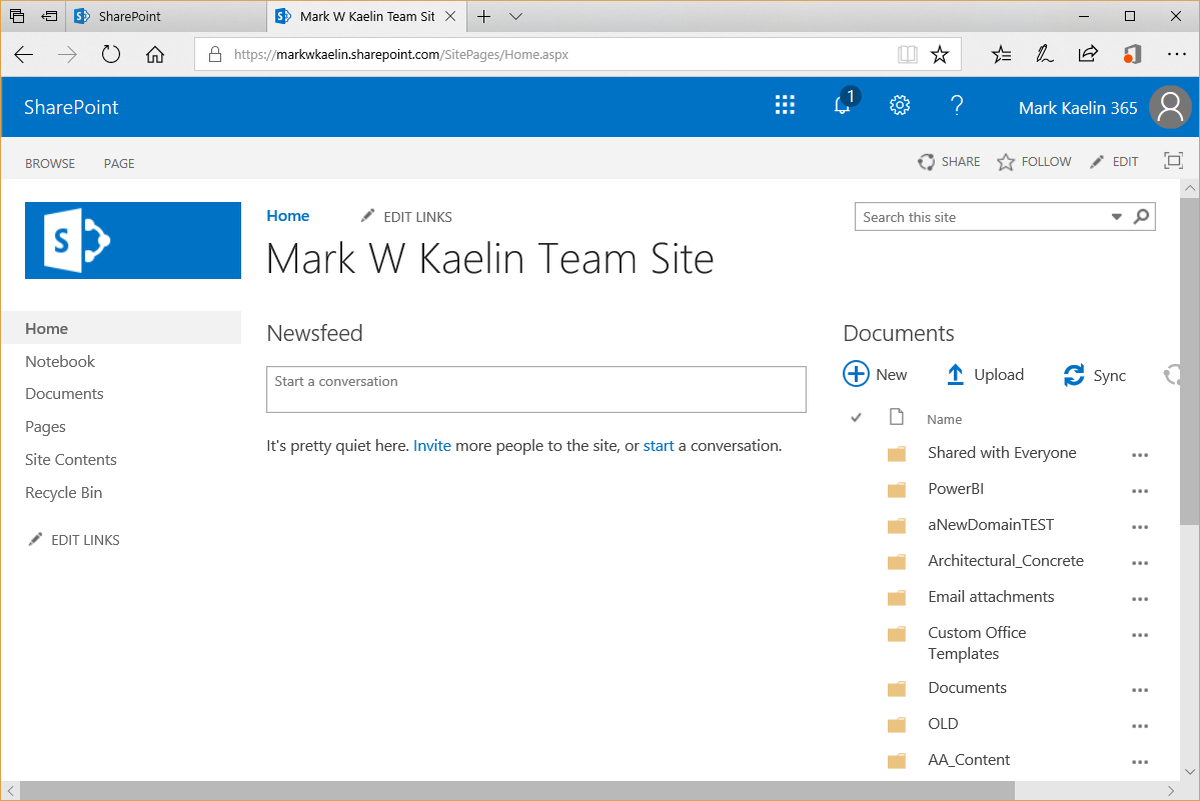
Task: Open the SharePoint settings gear
Action: point(899,105)
